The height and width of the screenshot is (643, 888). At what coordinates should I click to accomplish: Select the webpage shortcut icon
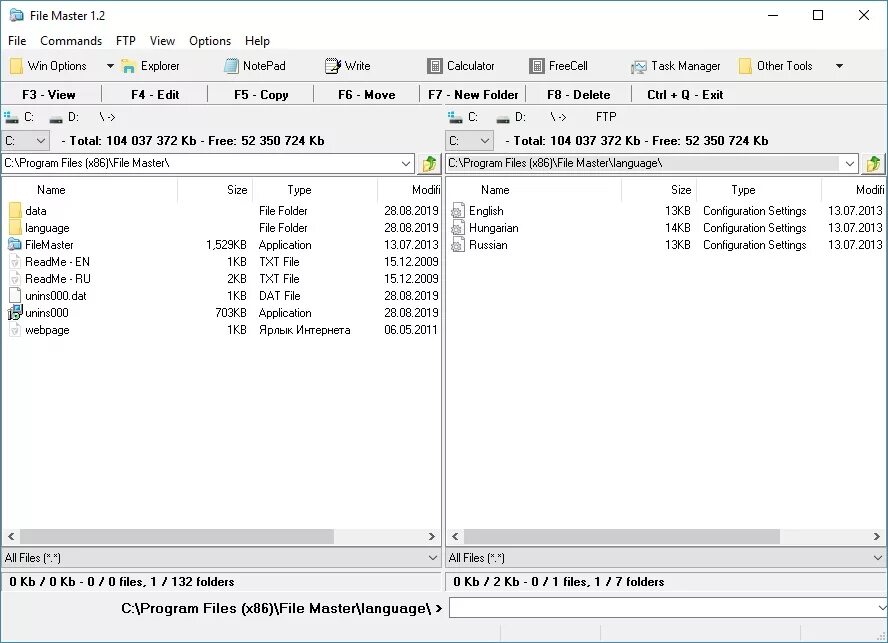(x=15, y=330)
